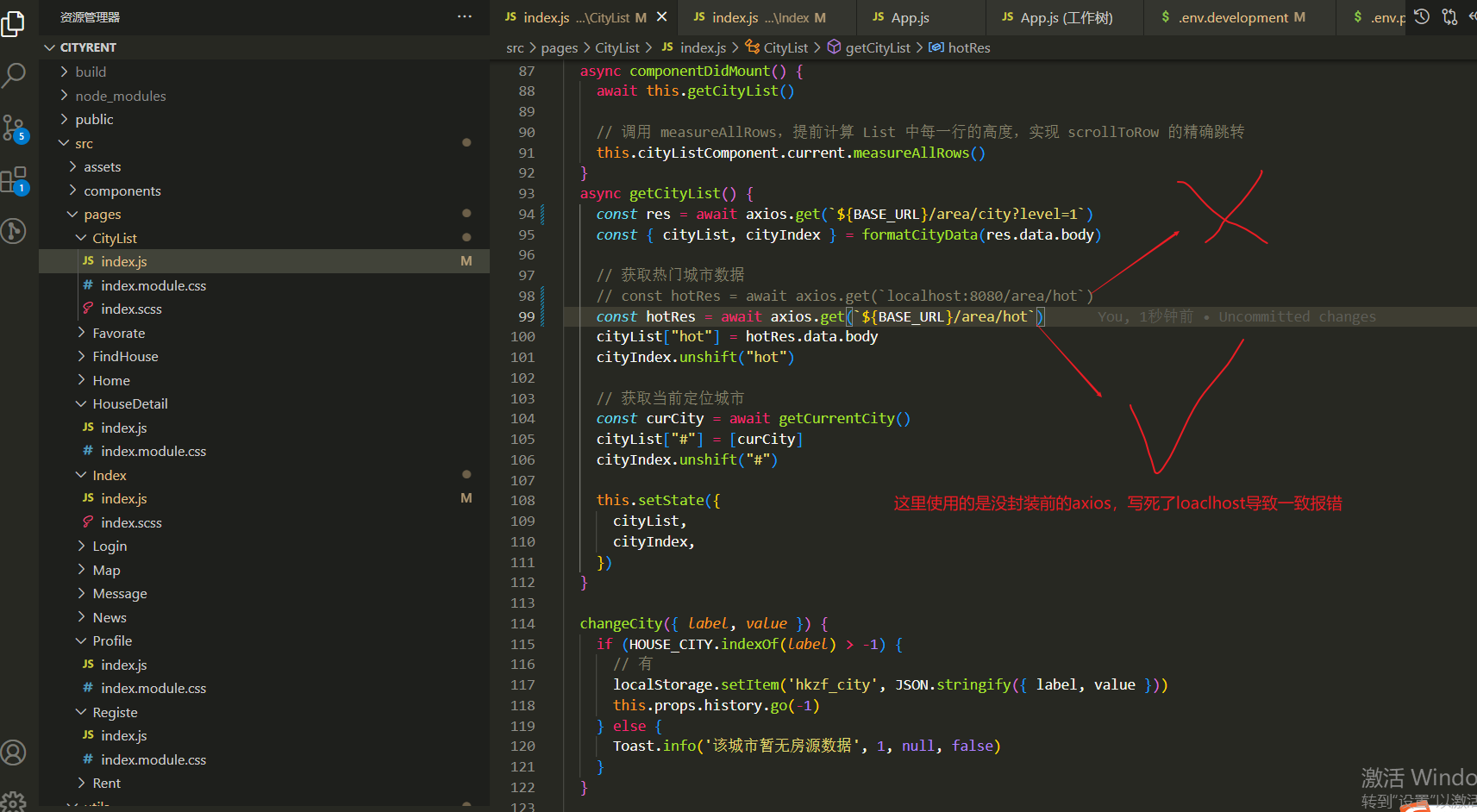Open the file history timeline icon

(x=1422, y=16)
